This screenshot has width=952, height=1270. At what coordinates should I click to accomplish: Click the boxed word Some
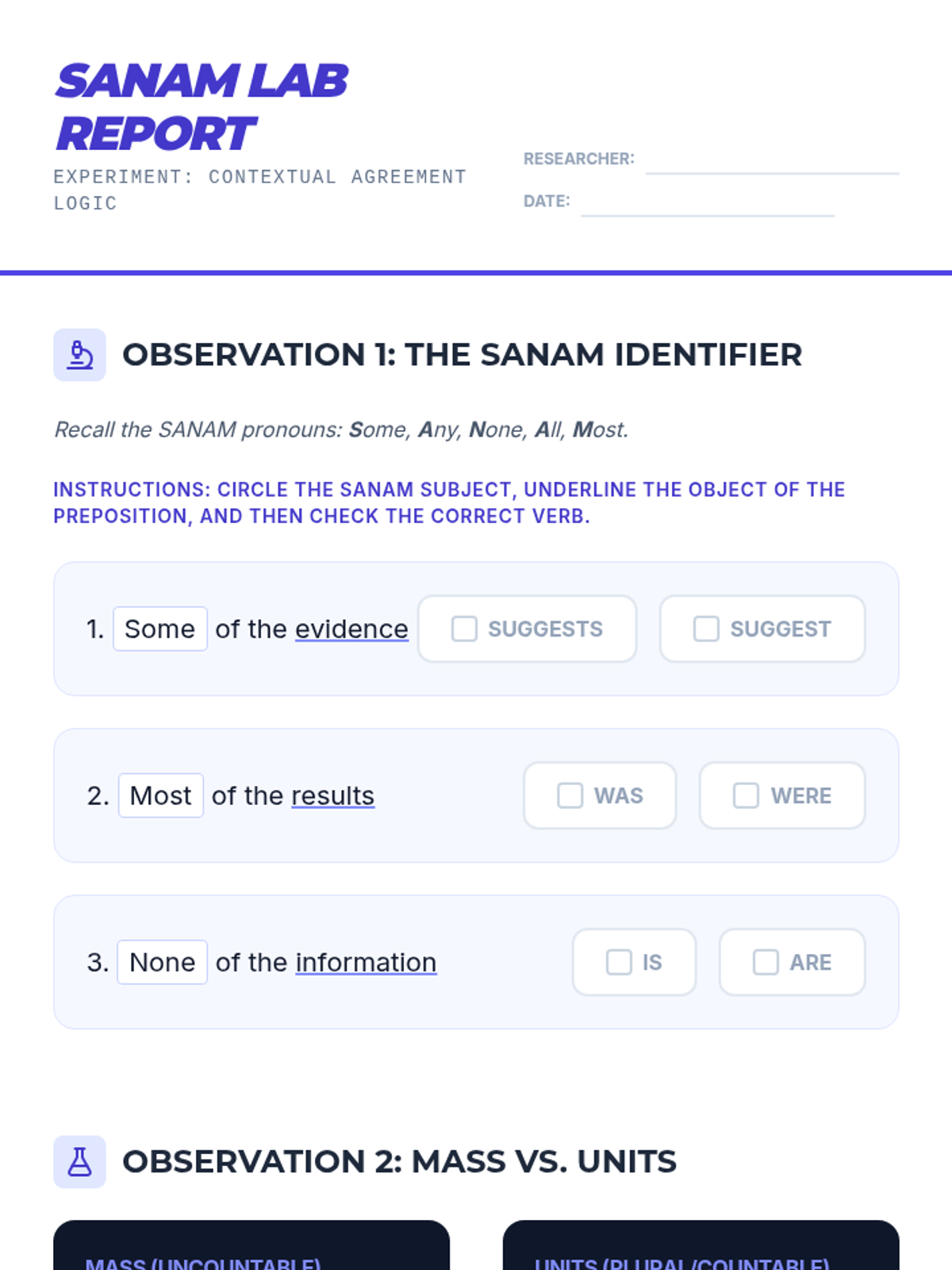pos(160,629)
